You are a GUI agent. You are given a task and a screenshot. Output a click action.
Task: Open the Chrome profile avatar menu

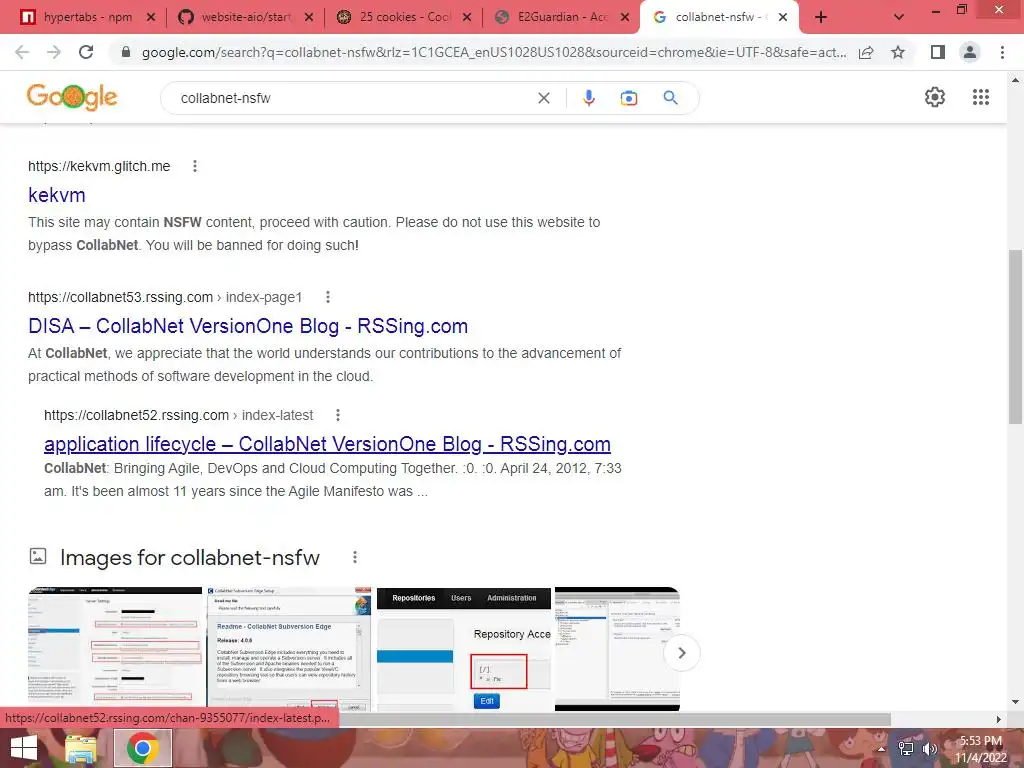pyautogui.click(x=970, y=52)
